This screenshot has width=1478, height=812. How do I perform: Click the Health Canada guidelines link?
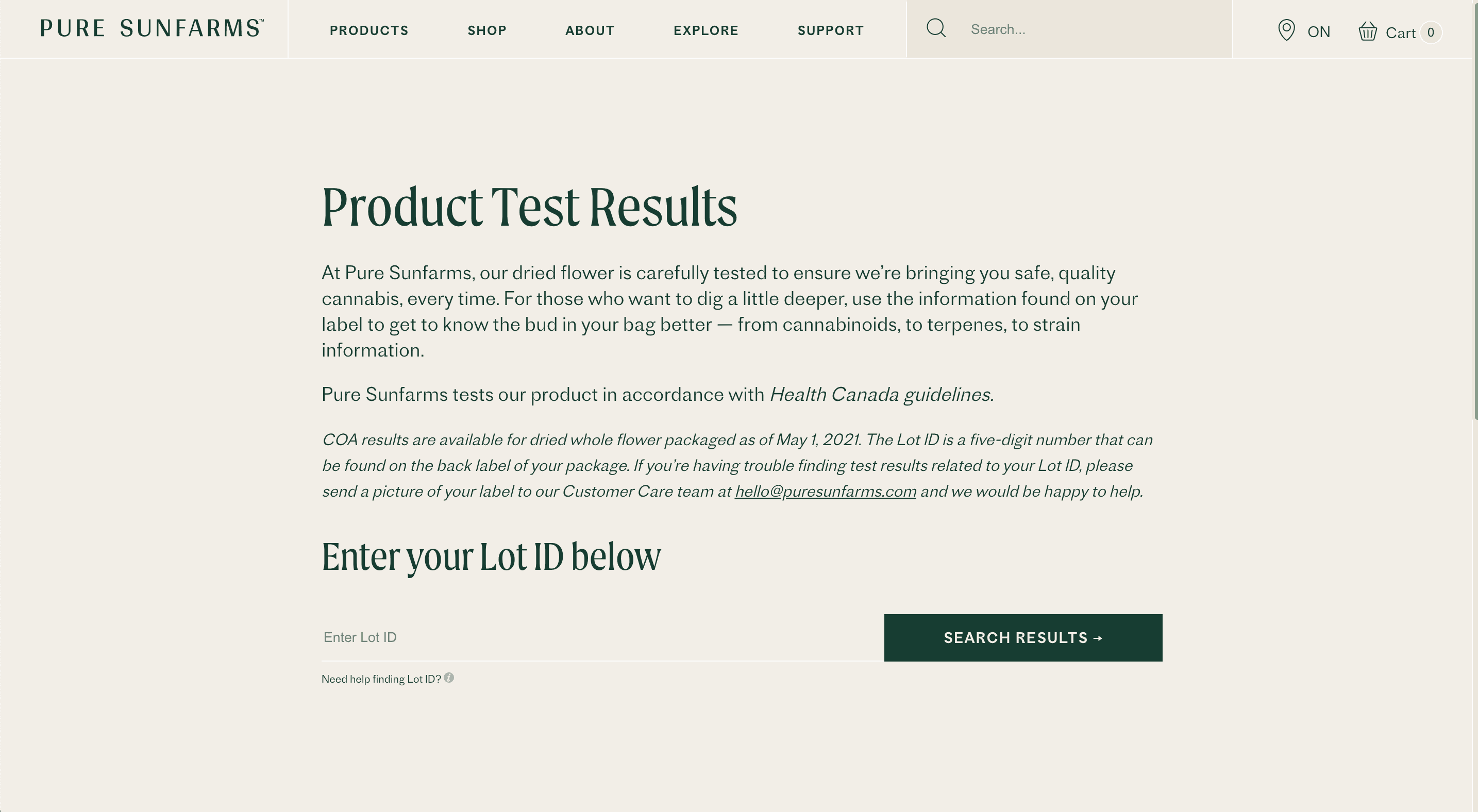881,395
